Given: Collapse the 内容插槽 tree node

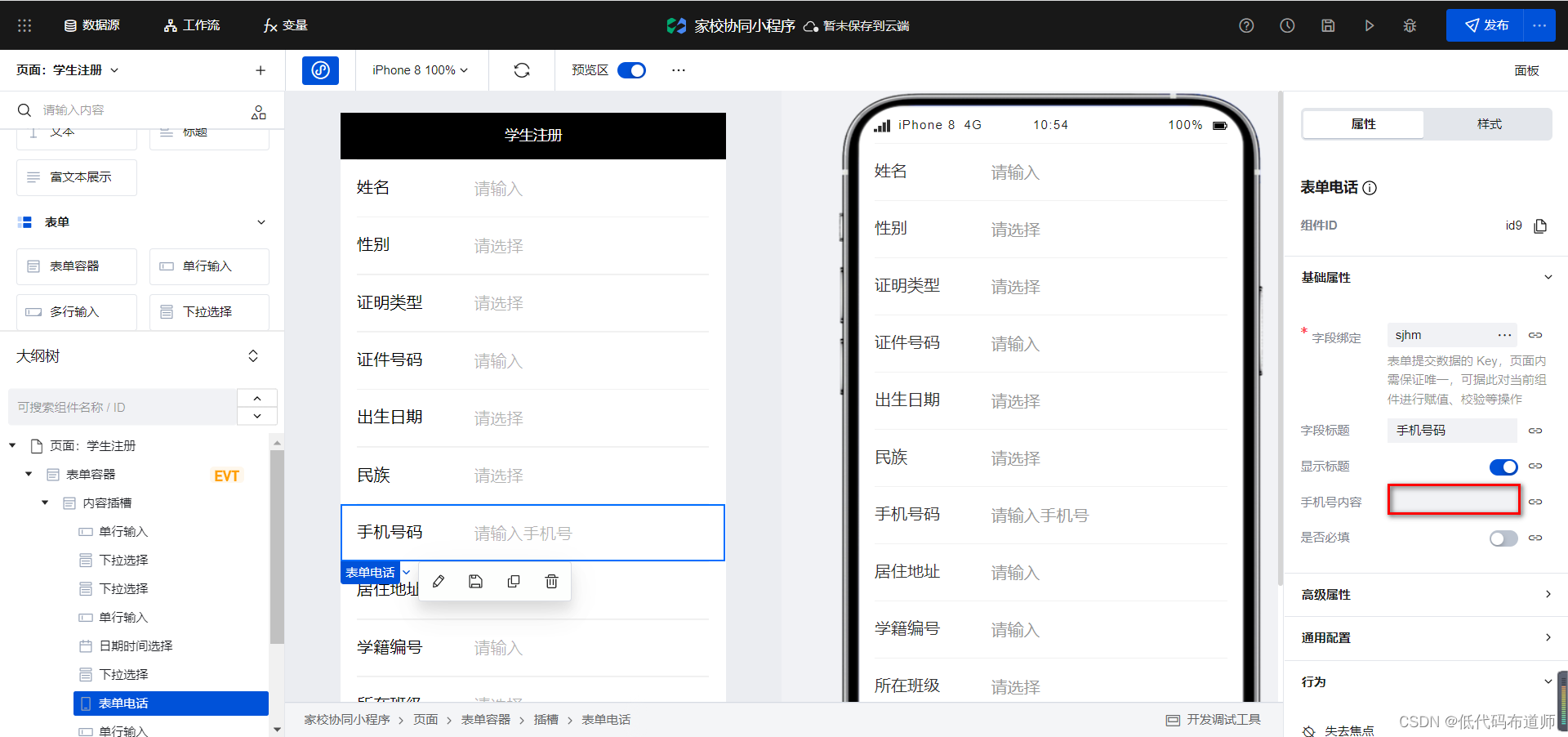Looking at the screenshot, I should (x=45, y=502).
